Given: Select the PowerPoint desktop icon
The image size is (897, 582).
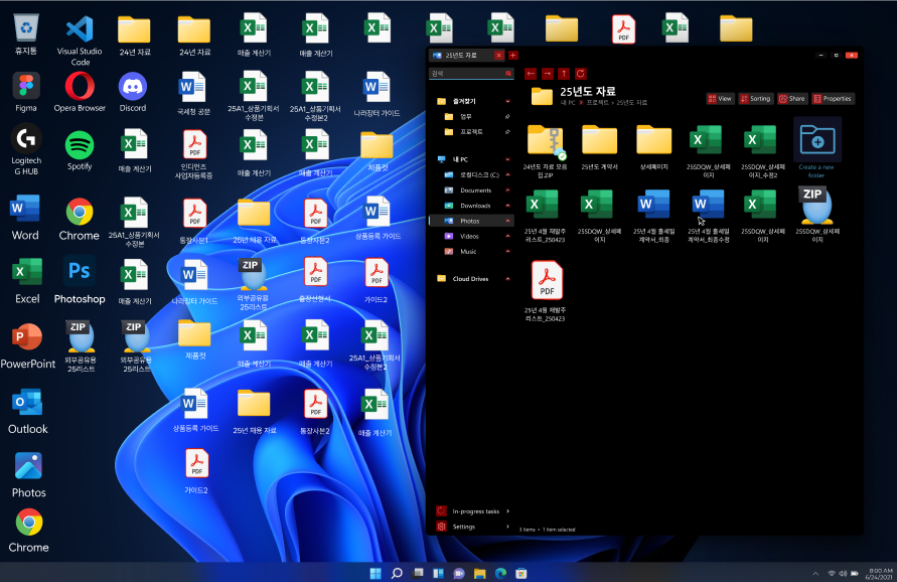Looking at the screenshot, I should click(x=27, y=346).
